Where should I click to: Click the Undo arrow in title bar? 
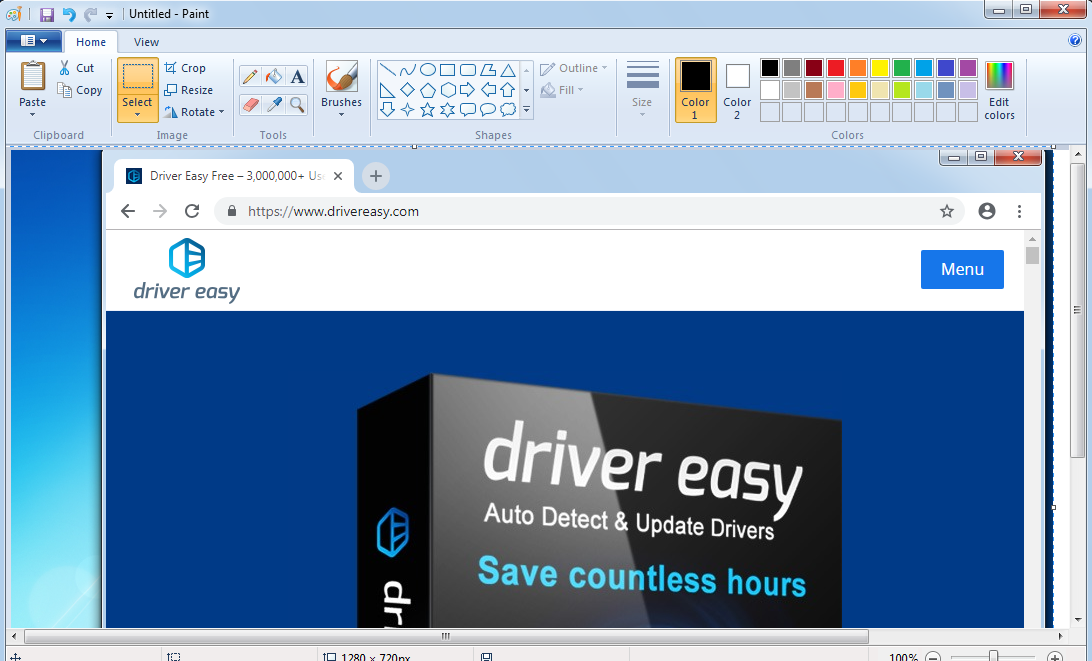point(68,14)
